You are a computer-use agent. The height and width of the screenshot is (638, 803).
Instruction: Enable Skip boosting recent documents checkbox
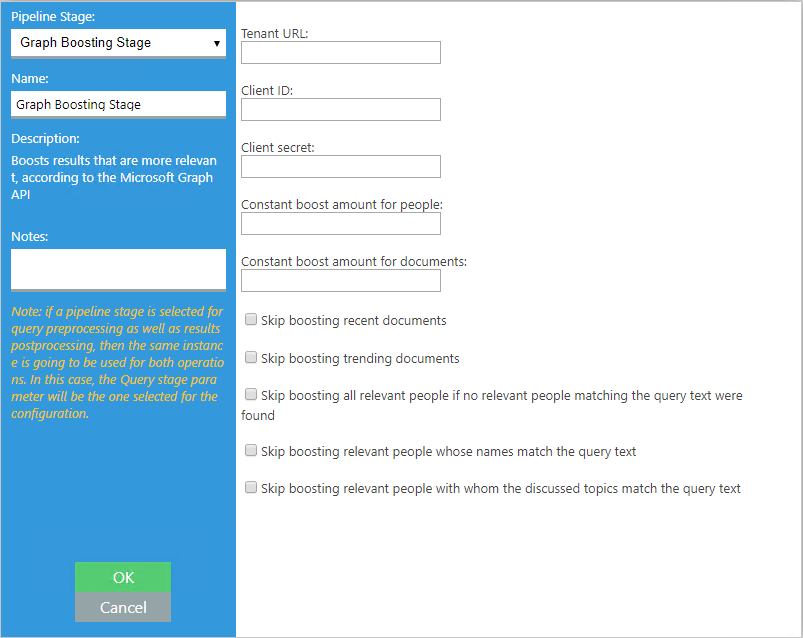click(252, 320)
